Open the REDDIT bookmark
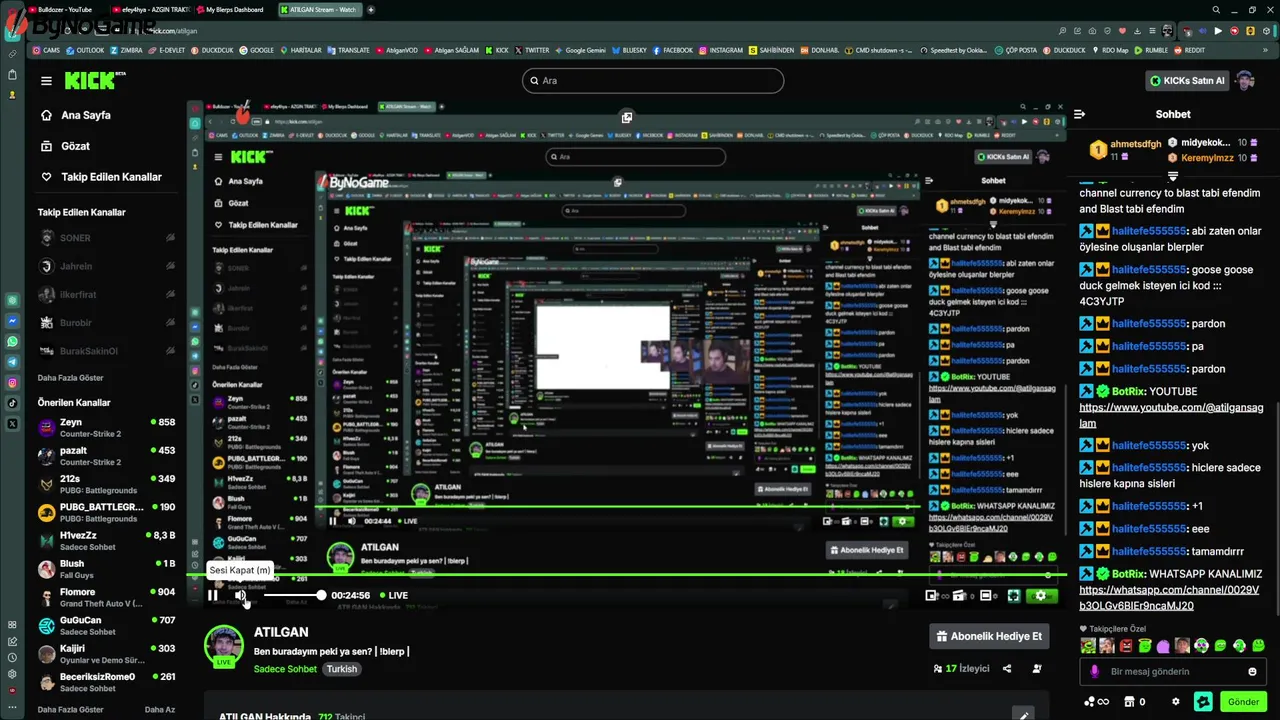This screenshot has height=720, width=1280. pos(1189,50)
